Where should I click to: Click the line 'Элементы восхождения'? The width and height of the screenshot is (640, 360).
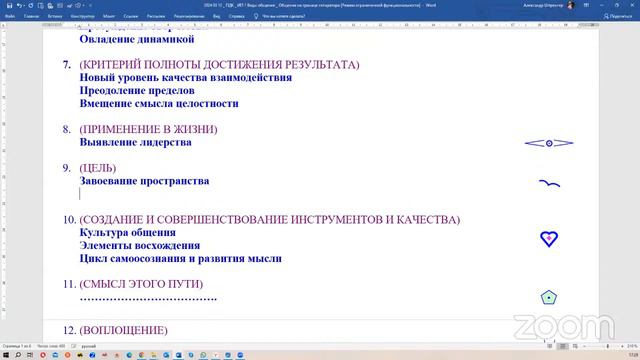point(140,246)
